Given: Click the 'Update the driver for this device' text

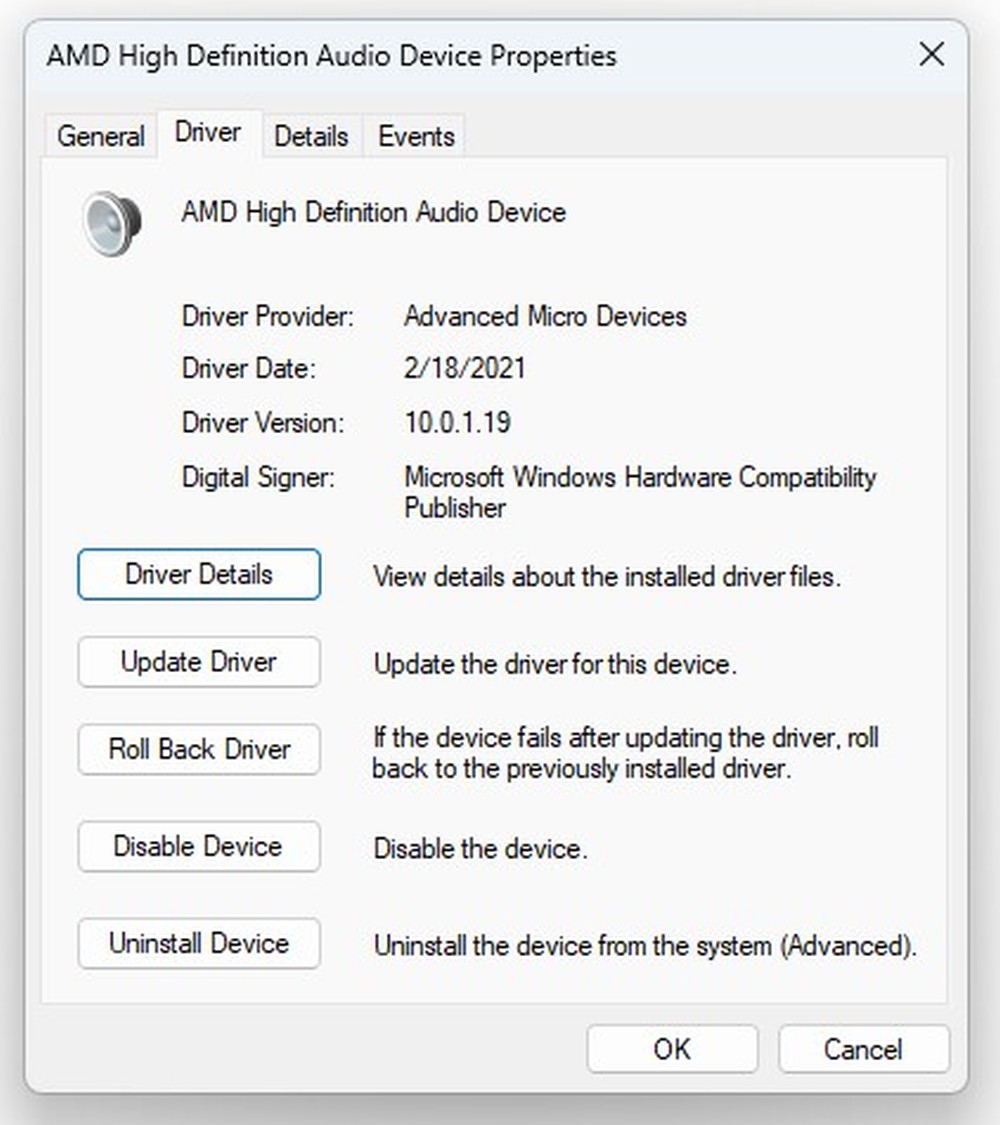Looking at the screenshot, I should coord(555,664).
